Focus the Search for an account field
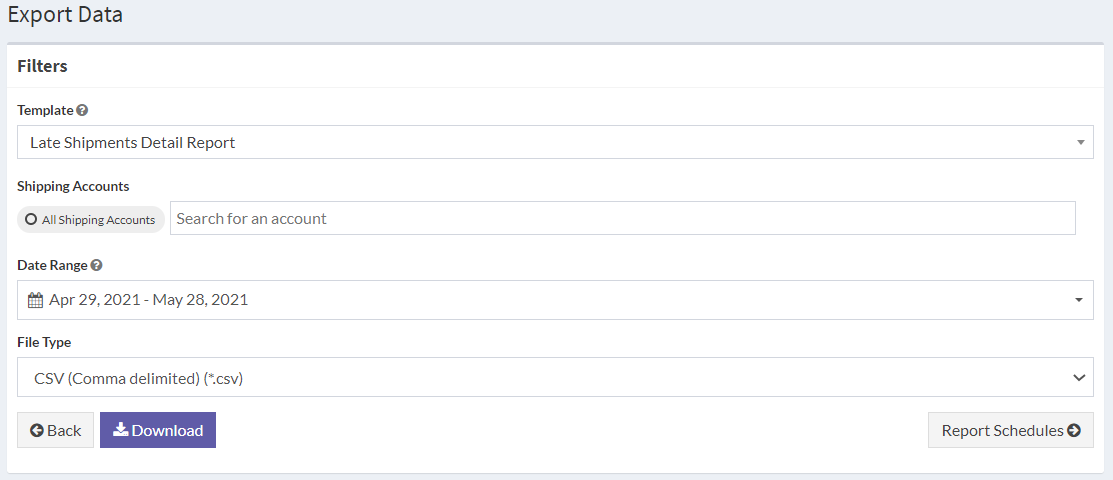Screen dimensions: 1113x480 pos(622,218)
